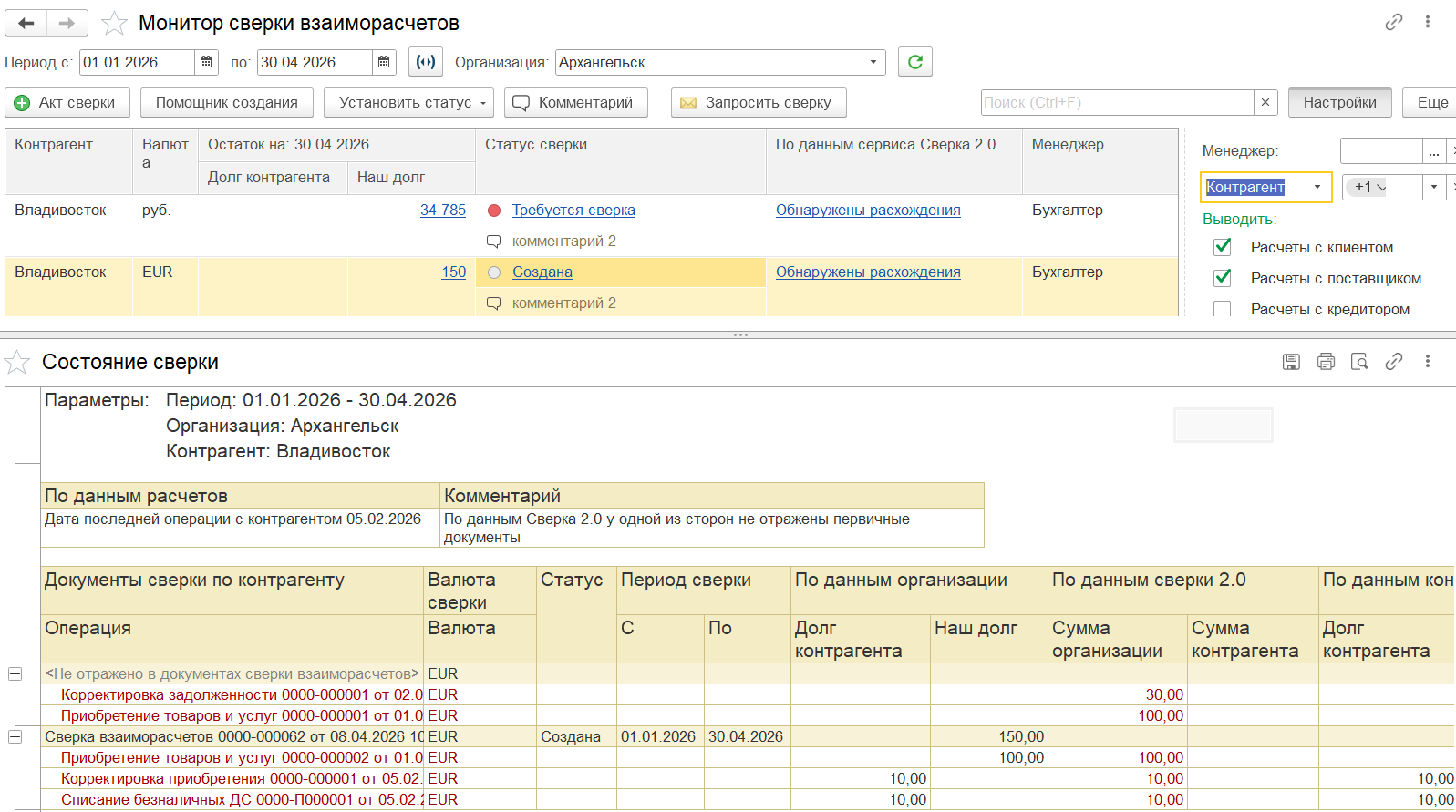Open Установить статус dropdown menu
Image resolution: width=1456 pixels, height=812 pixels.
point(408,102)
